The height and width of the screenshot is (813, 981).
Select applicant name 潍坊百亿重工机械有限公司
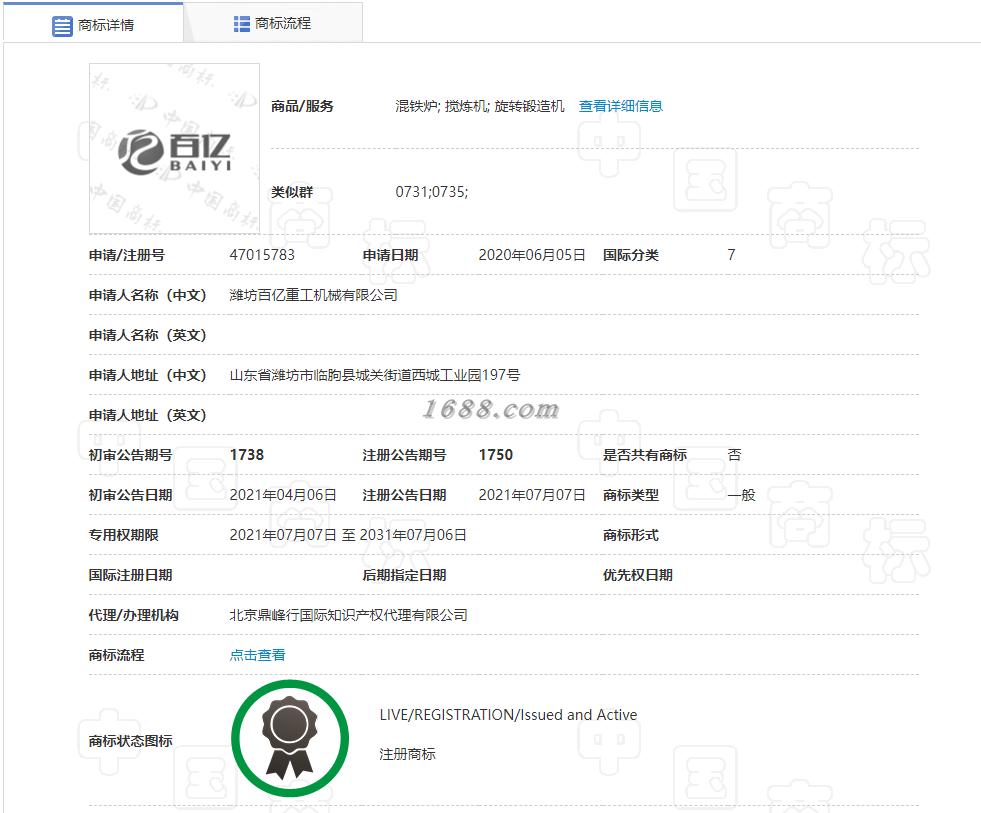coord(313,295)
